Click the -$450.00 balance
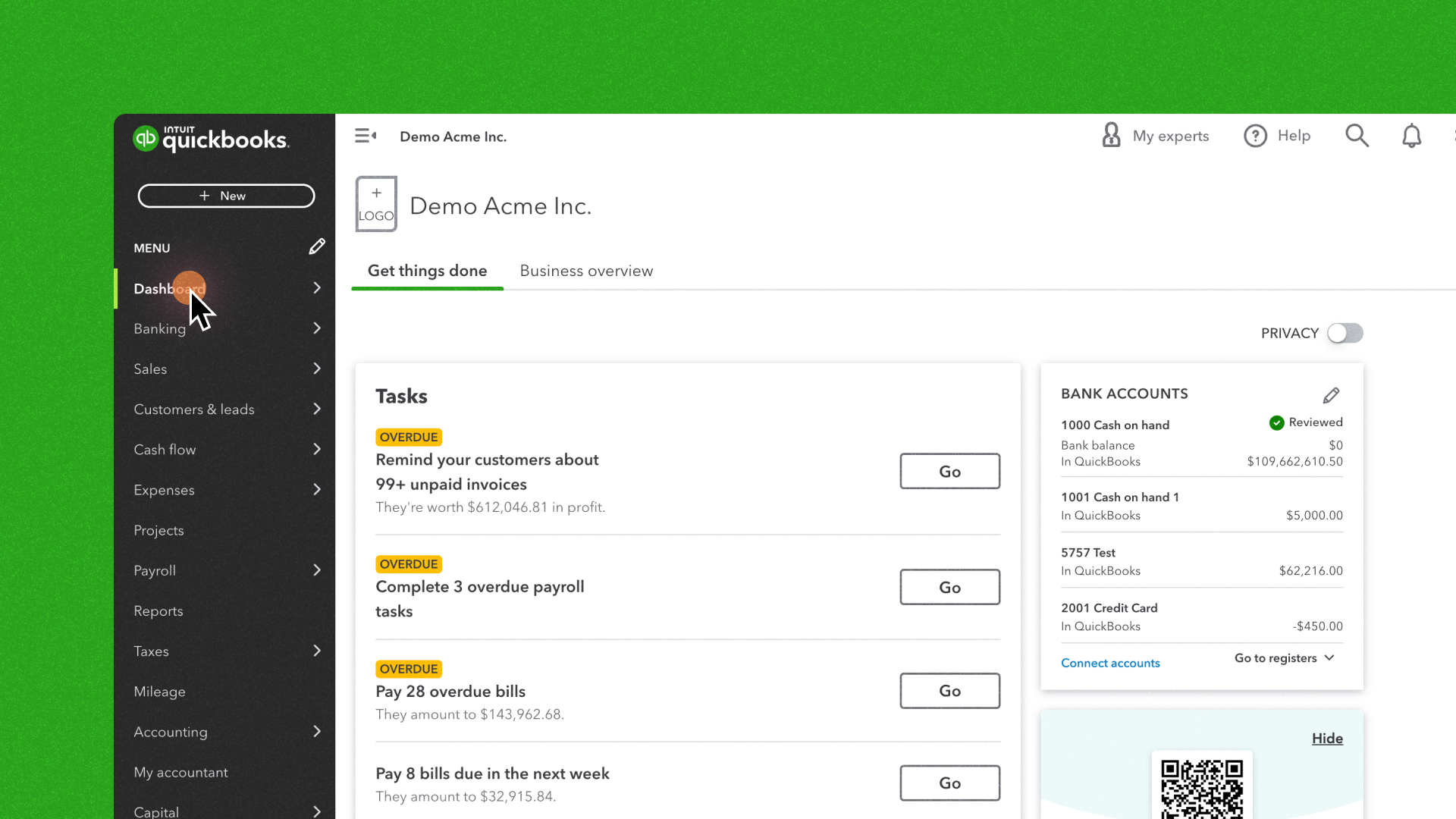 pos(1317,626)
